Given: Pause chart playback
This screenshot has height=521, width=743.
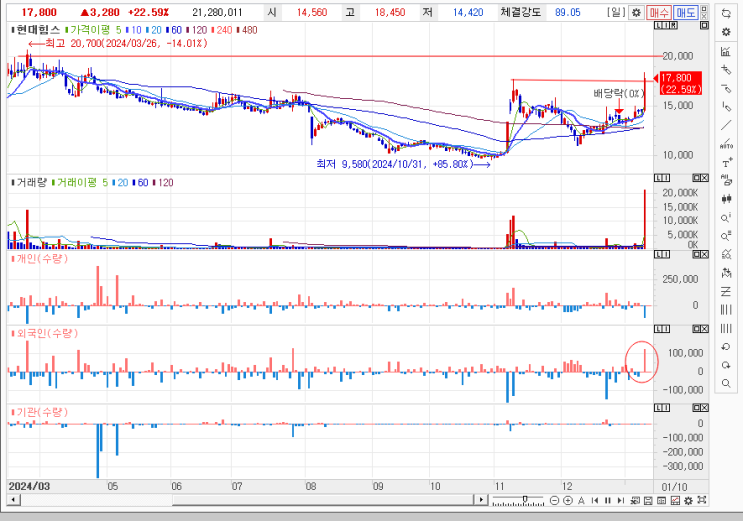Looking at the screenshot, I should (x=608, y=500).
